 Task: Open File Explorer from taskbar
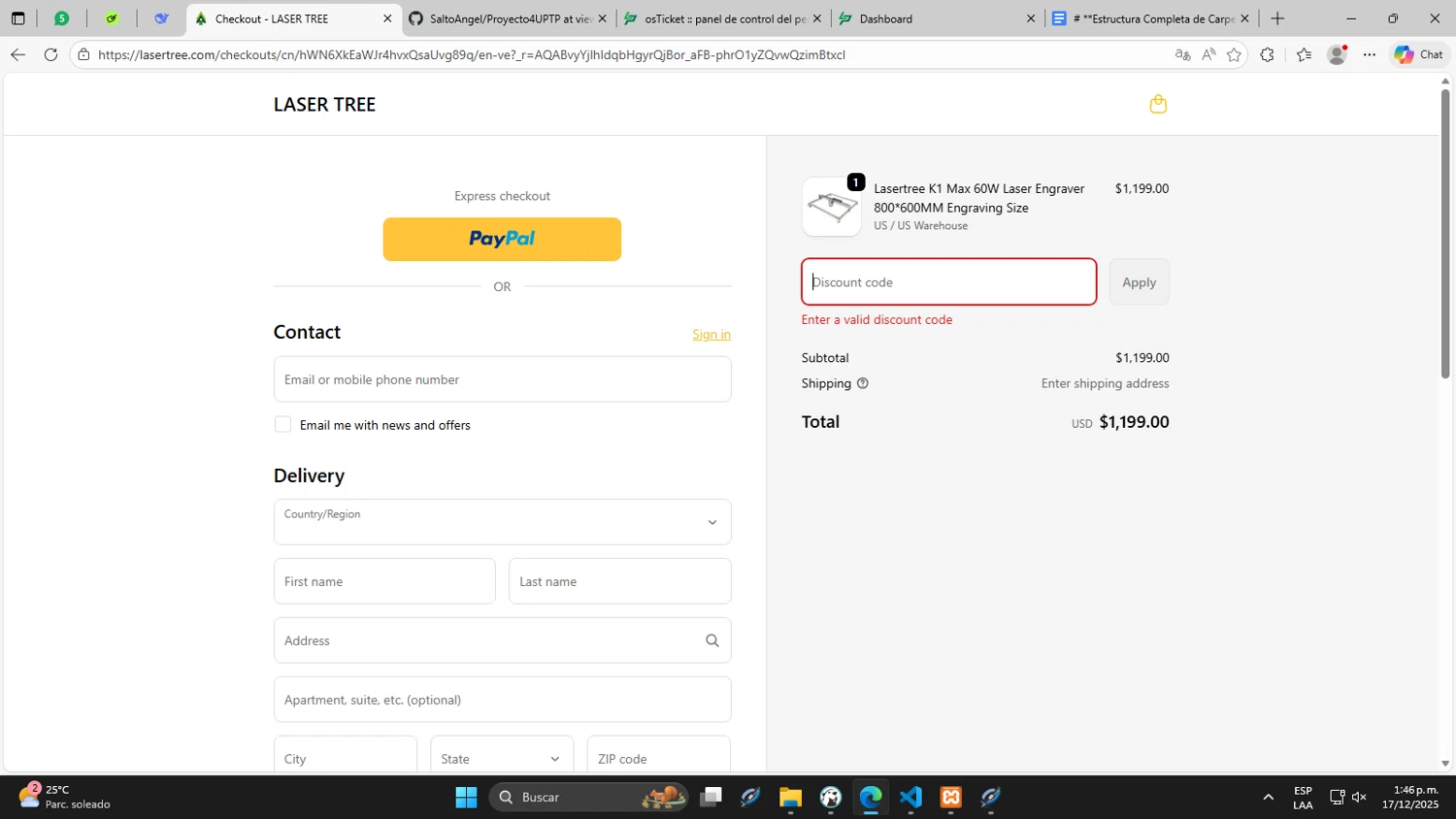point(790,797)
